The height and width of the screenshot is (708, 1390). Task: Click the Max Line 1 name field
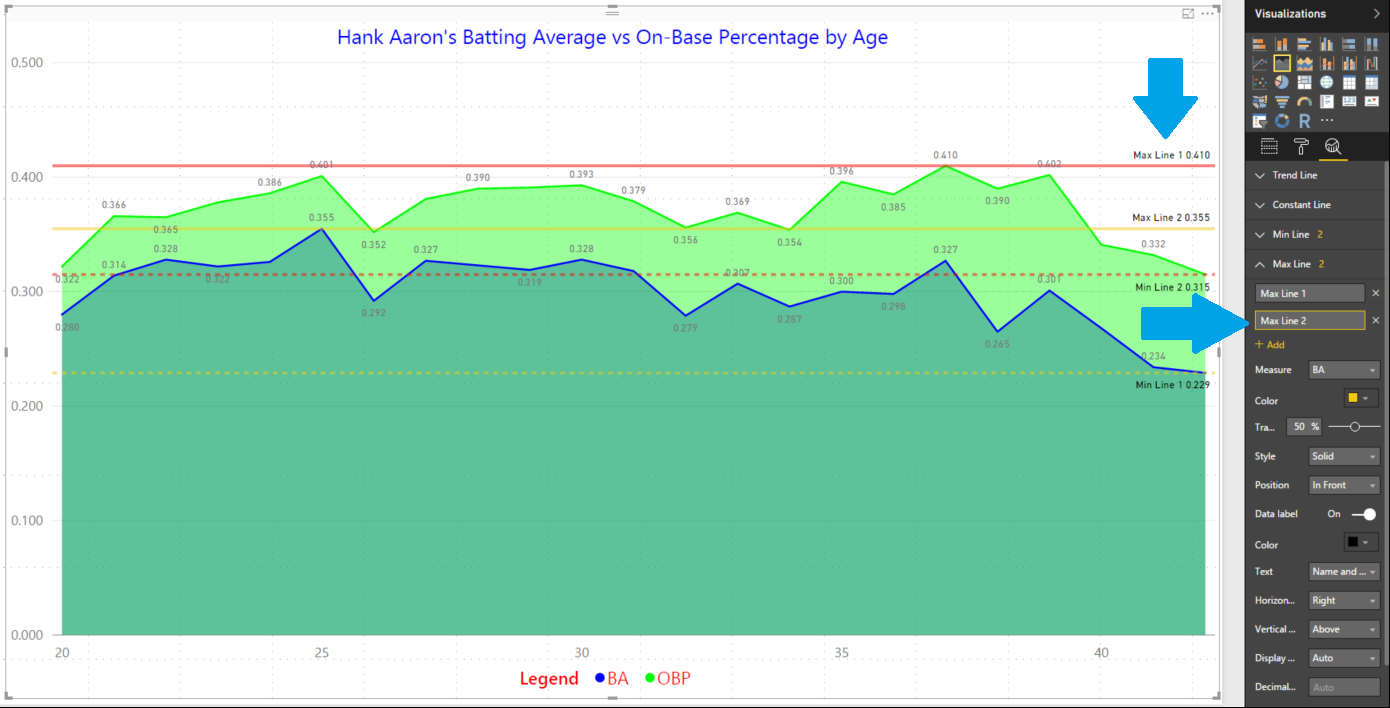[x=1310, y=293]
